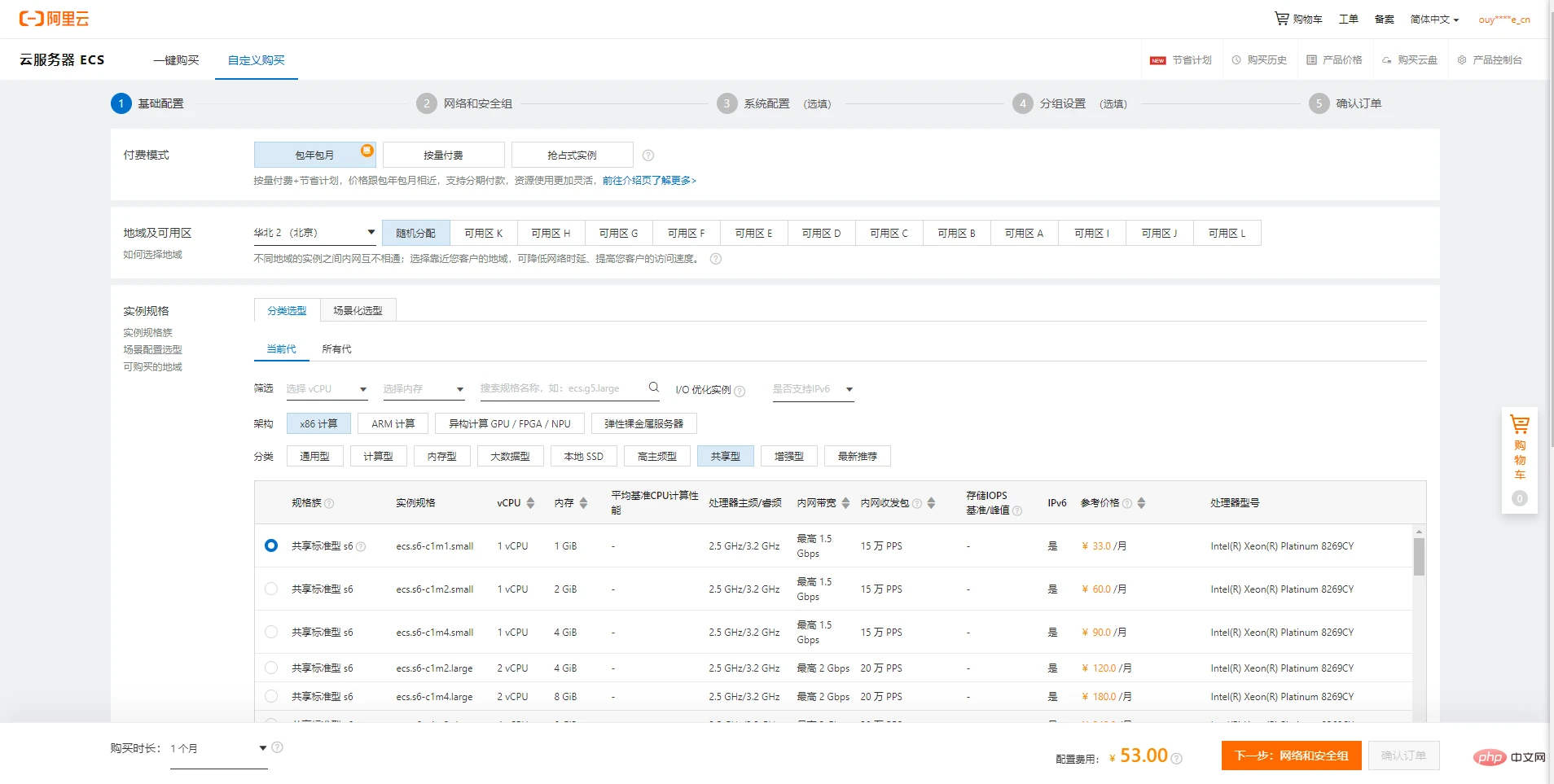1554x784 pixels.
Task: Click the instance table vertical scrollbar
Action: point(1419,557)
